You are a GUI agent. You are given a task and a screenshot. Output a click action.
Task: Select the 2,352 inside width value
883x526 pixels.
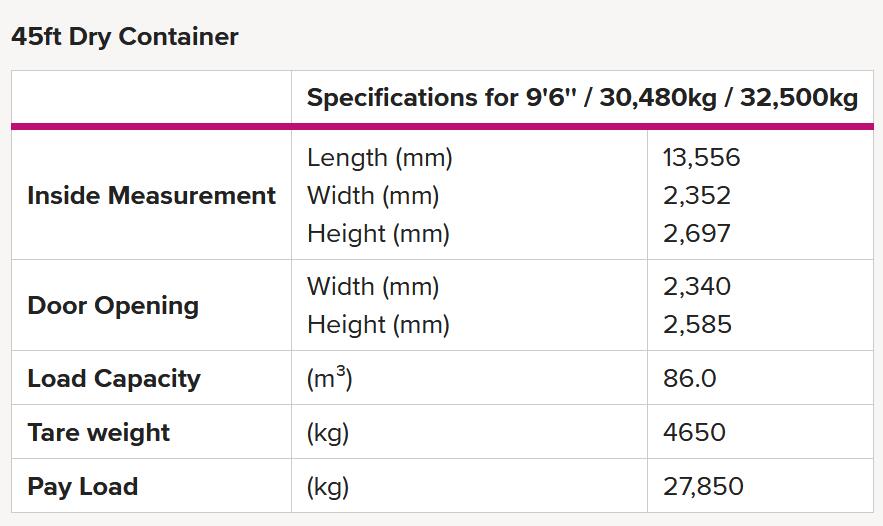click(x=697, y=195)
